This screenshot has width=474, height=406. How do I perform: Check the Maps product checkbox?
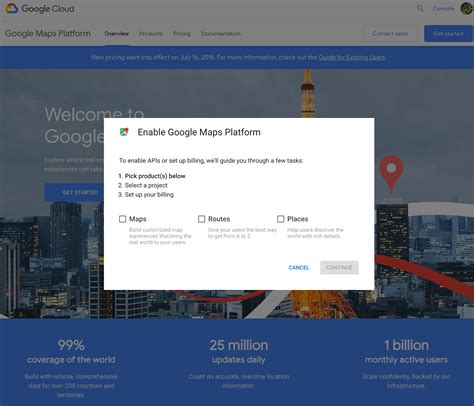123,219
